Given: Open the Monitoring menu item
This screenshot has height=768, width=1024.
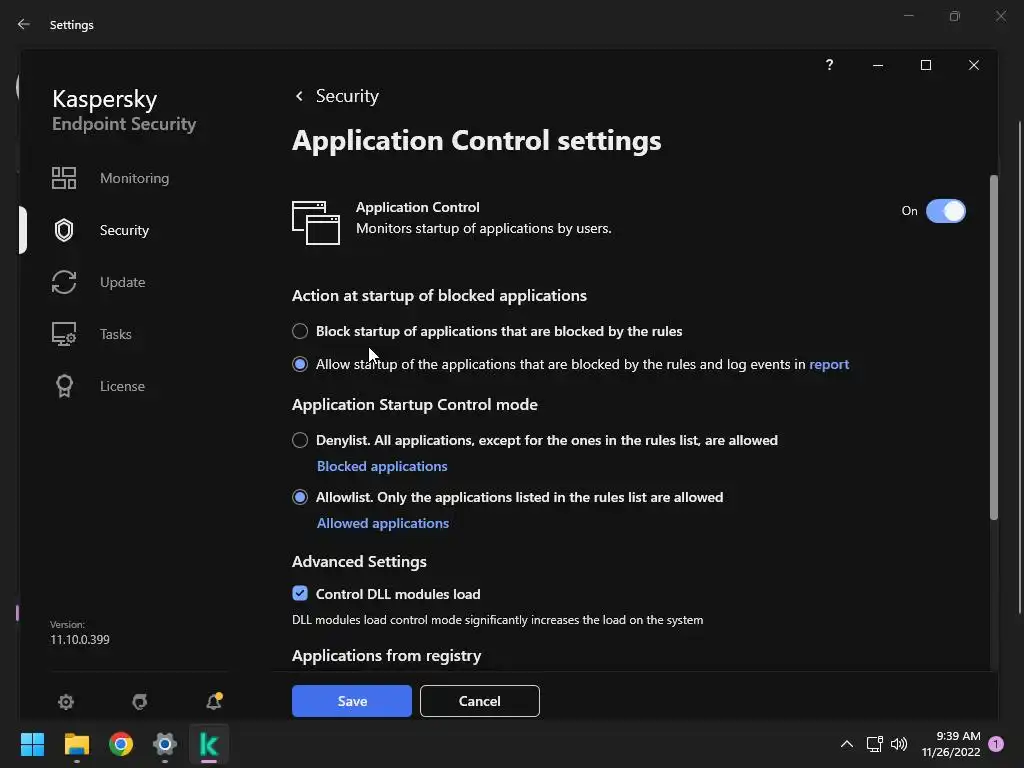Looking at the screenshot, I should click(135, 178).
